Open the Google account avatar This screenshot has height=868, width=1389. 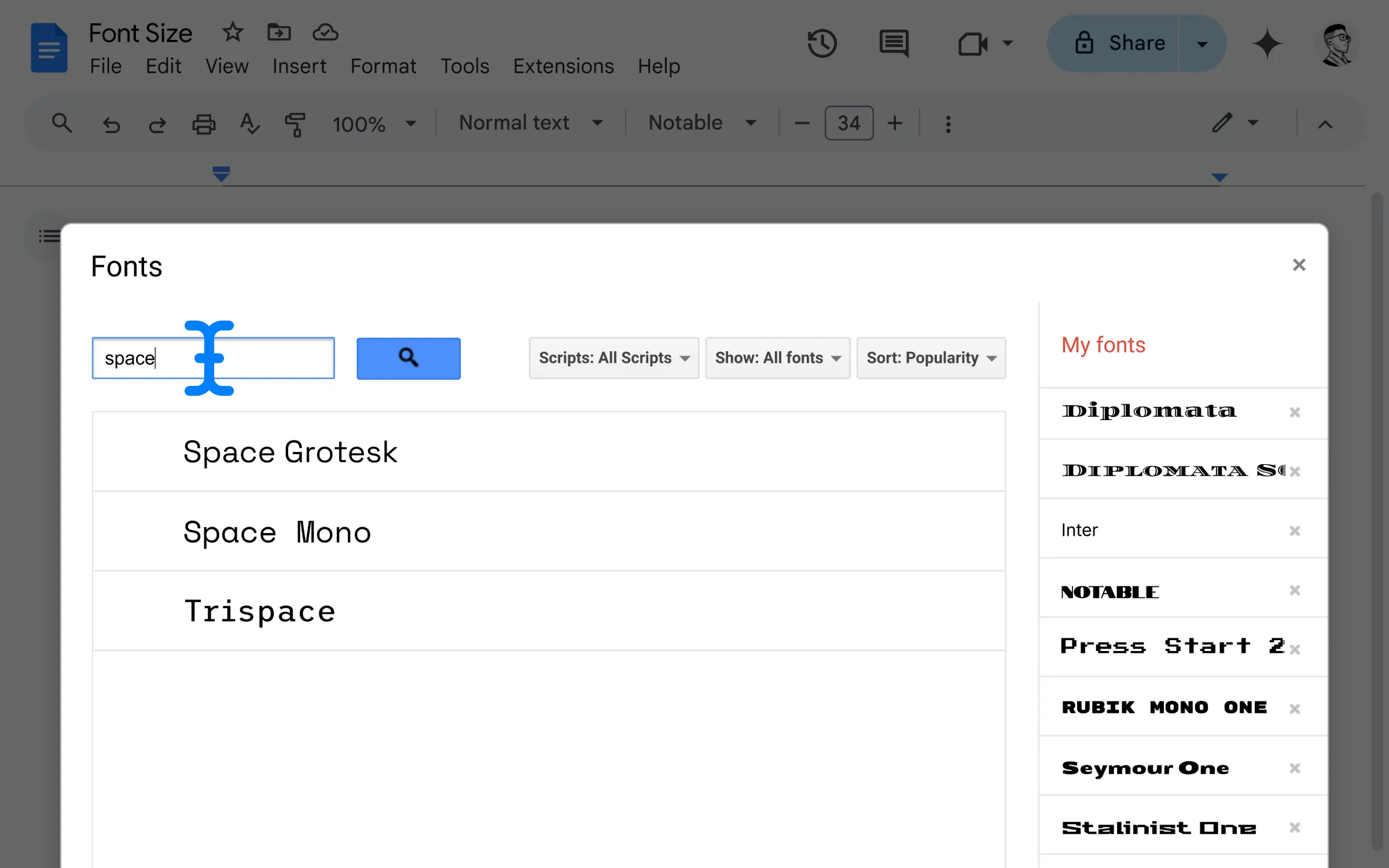(x=1336, y=44)
